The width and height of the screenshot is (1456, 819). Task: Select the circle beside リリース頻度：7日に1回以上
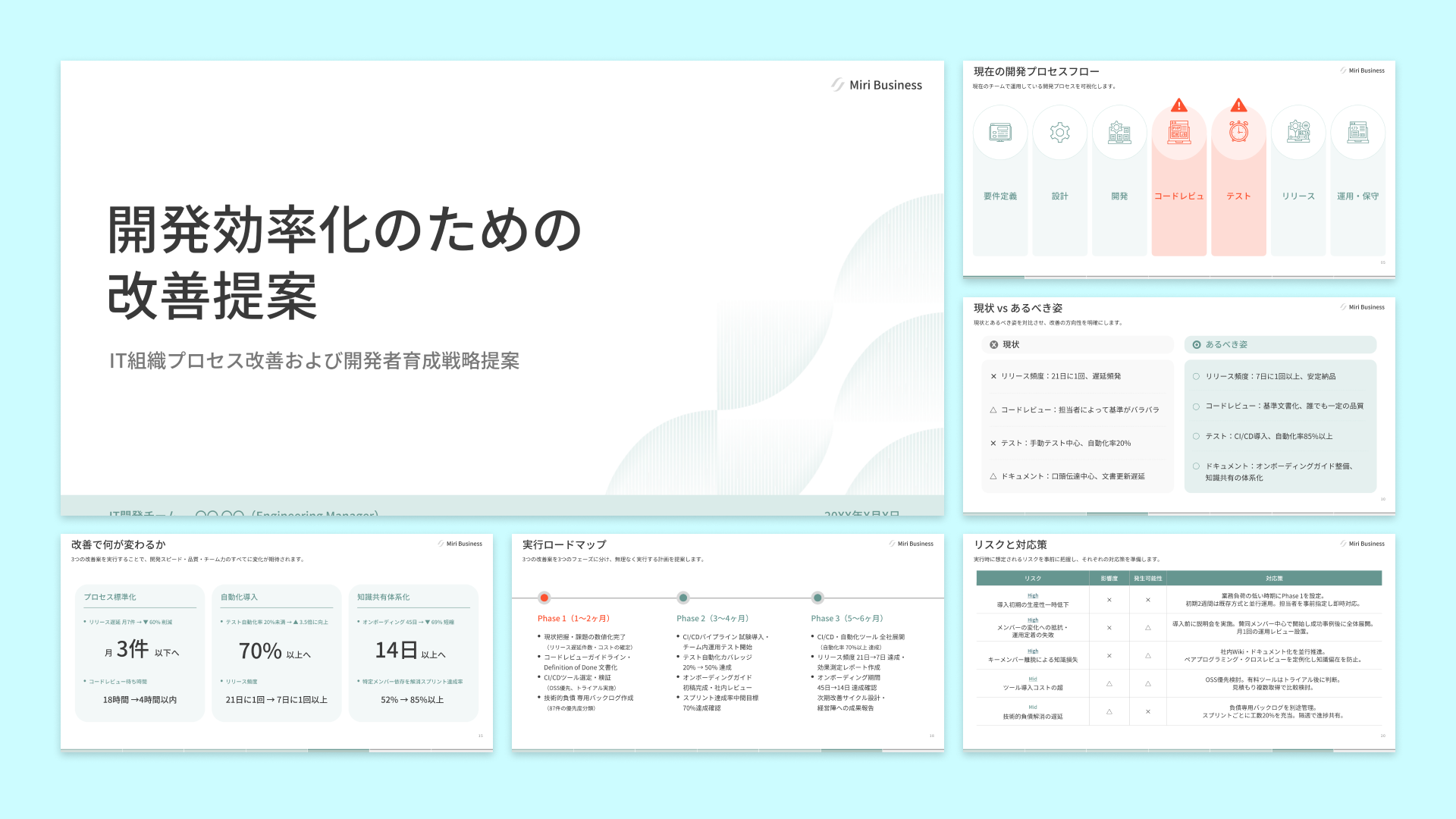pos(1196,376)
